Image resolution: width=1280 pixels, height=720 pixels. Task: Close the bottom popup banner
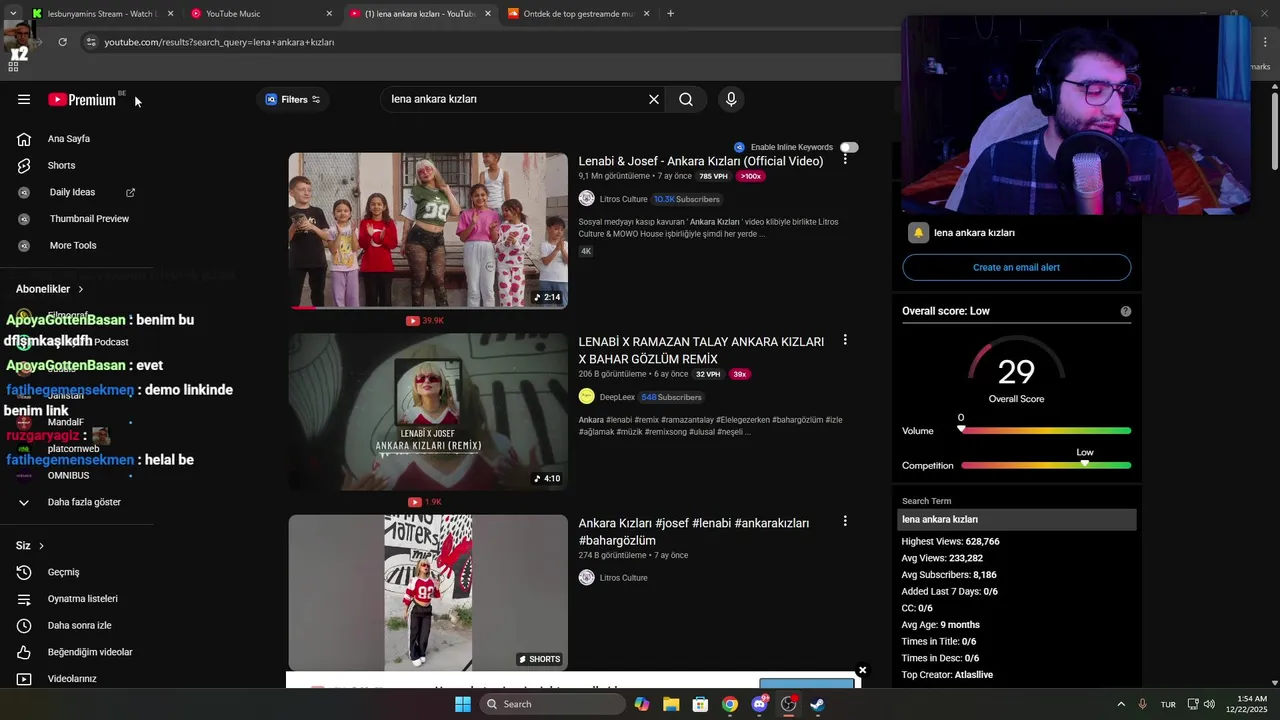click(x=862, y=670)
